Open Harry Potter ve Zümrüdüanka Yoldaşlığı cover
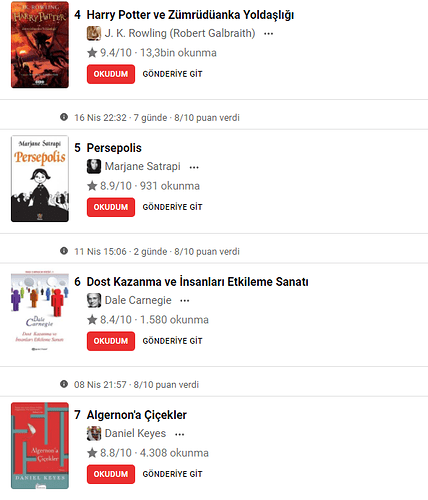The width and height of the screenshot is (428, 500). pos(40,45)
